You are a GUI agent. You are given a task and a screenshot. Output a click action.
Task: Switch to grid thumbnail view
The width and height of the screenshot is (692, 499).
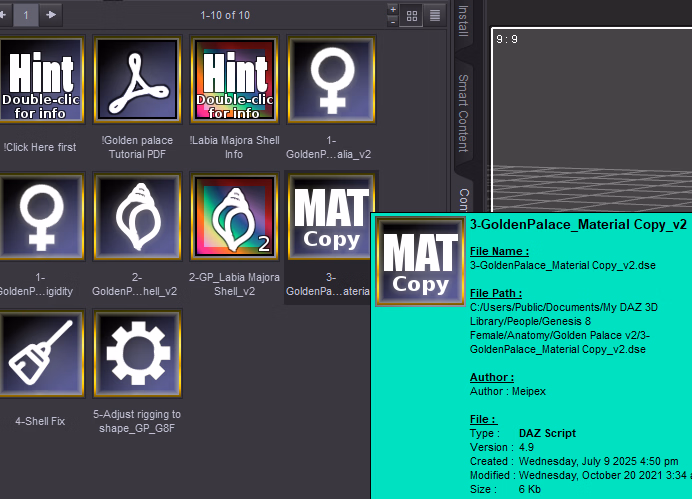(411, 15)
